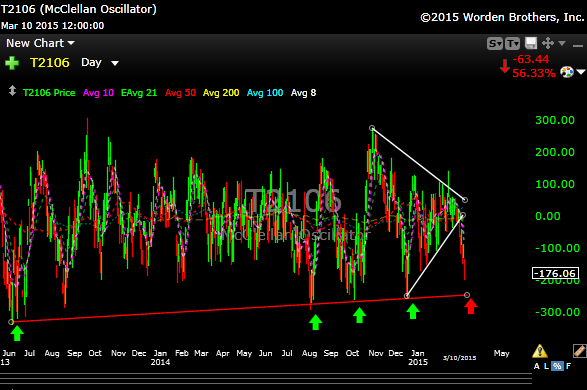Click the red down-arrow change indicator
Screen dimensions: 587x390
[505, 66]
